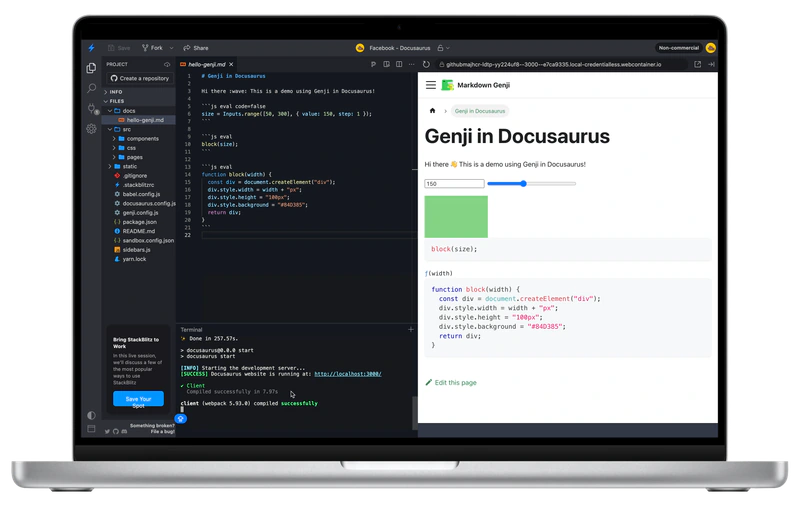Click the green block in preview
The image size is (800, 505).
click(456, 217)
